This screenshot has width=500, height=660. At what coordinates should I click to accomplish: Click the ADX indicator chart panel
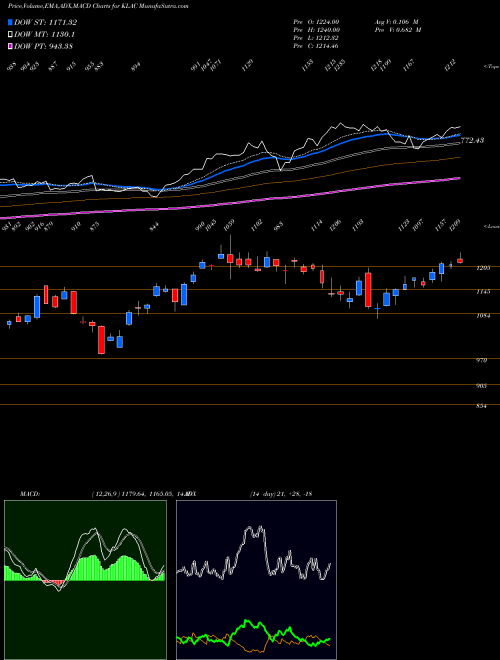click(256, 580)
